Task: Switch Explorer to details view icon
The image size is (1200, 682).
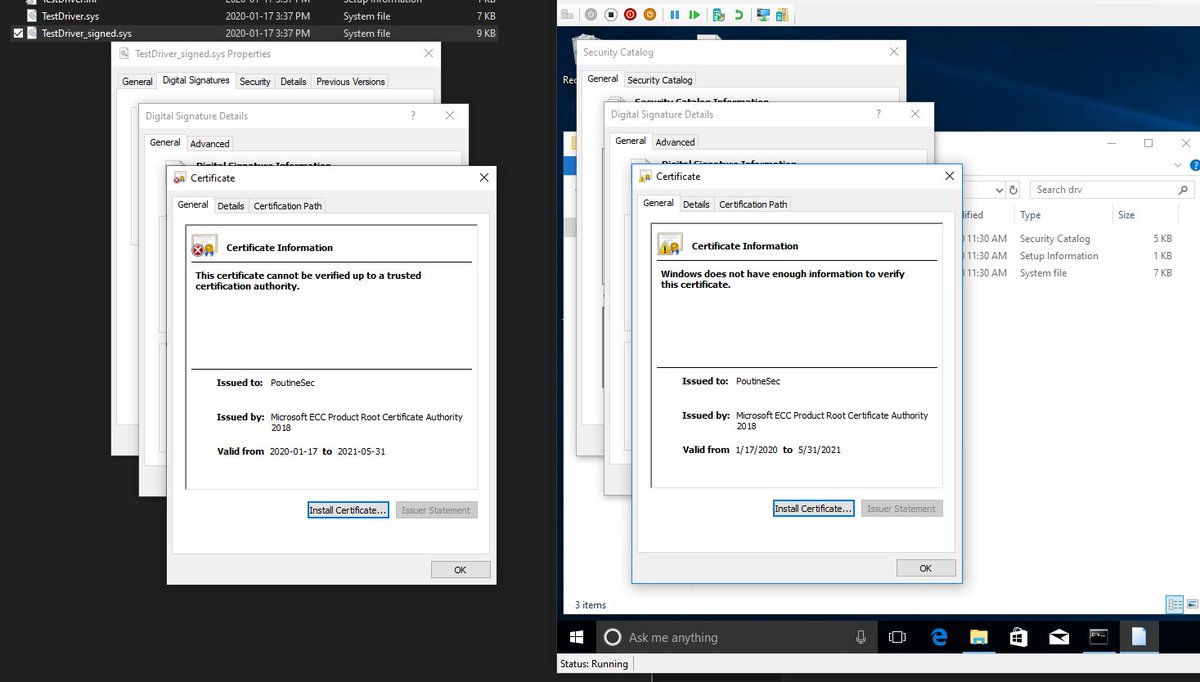Action: pyautogui.click(x=1175, y=605)
